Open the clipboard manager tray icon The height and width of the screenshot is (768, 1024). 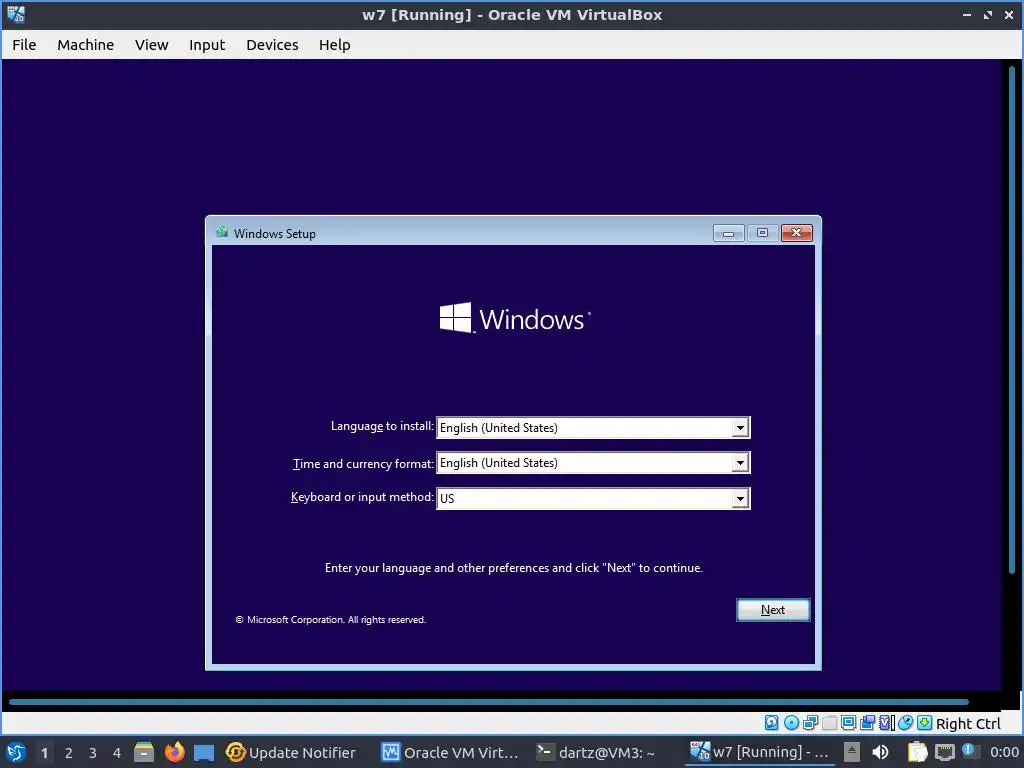tap(918, 752)
